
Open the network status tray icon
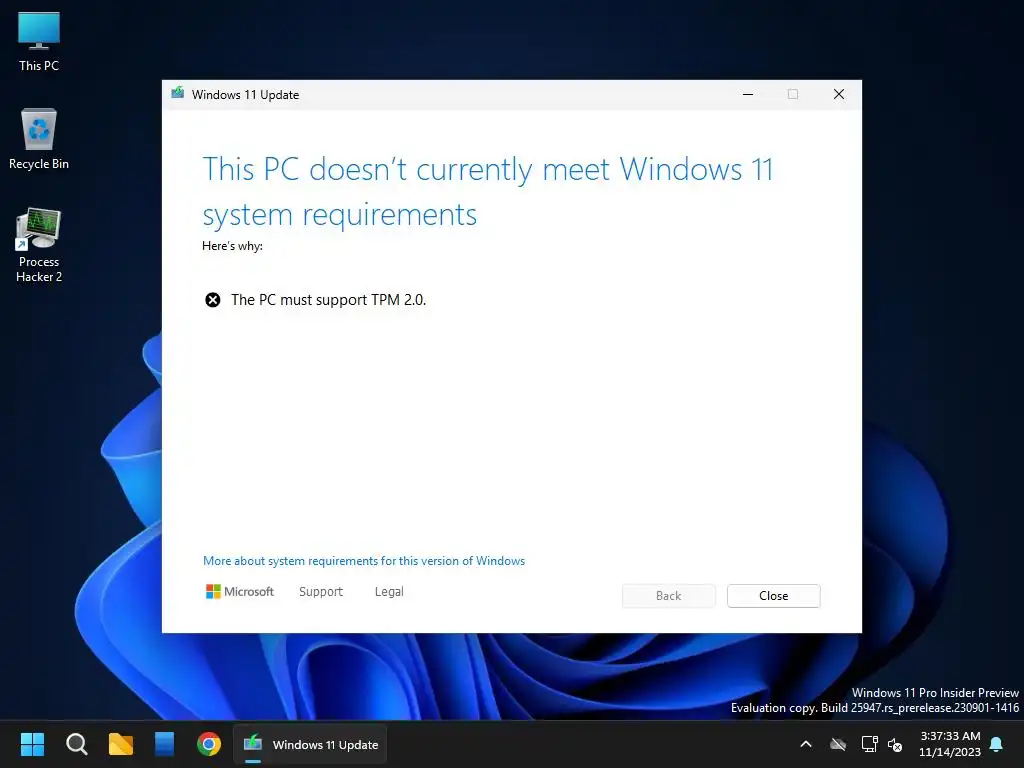(x=869, y=744)
